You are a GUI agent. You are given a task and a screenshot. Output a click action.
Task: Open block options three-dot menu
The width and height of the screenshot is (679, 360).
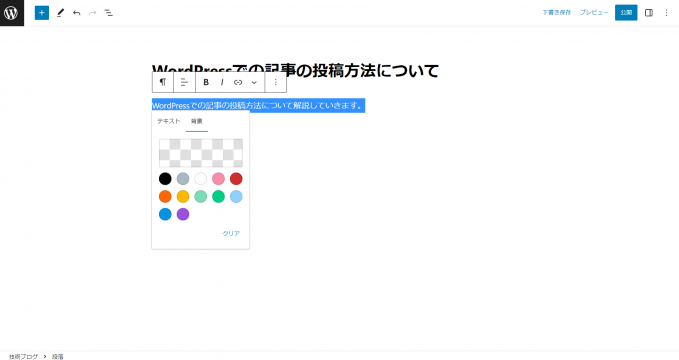click(x=275, y=82)
